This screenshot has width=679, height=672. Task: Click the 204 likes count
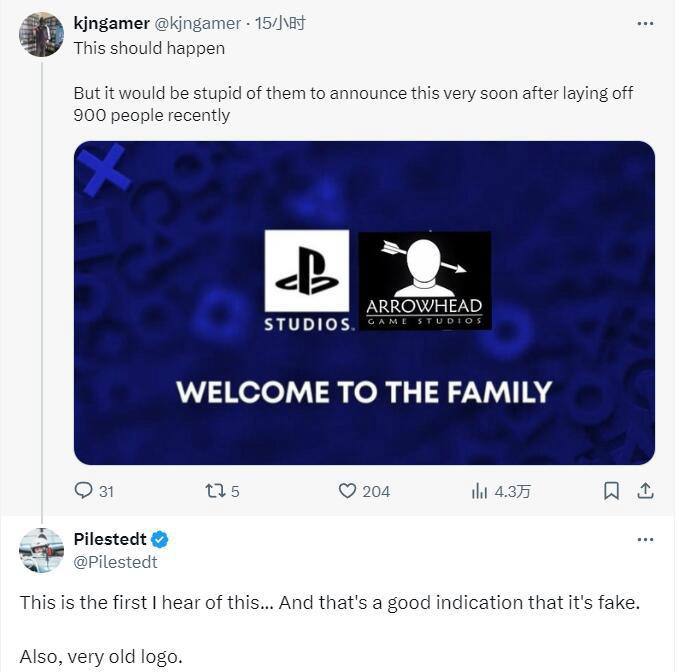pos(376,491)
